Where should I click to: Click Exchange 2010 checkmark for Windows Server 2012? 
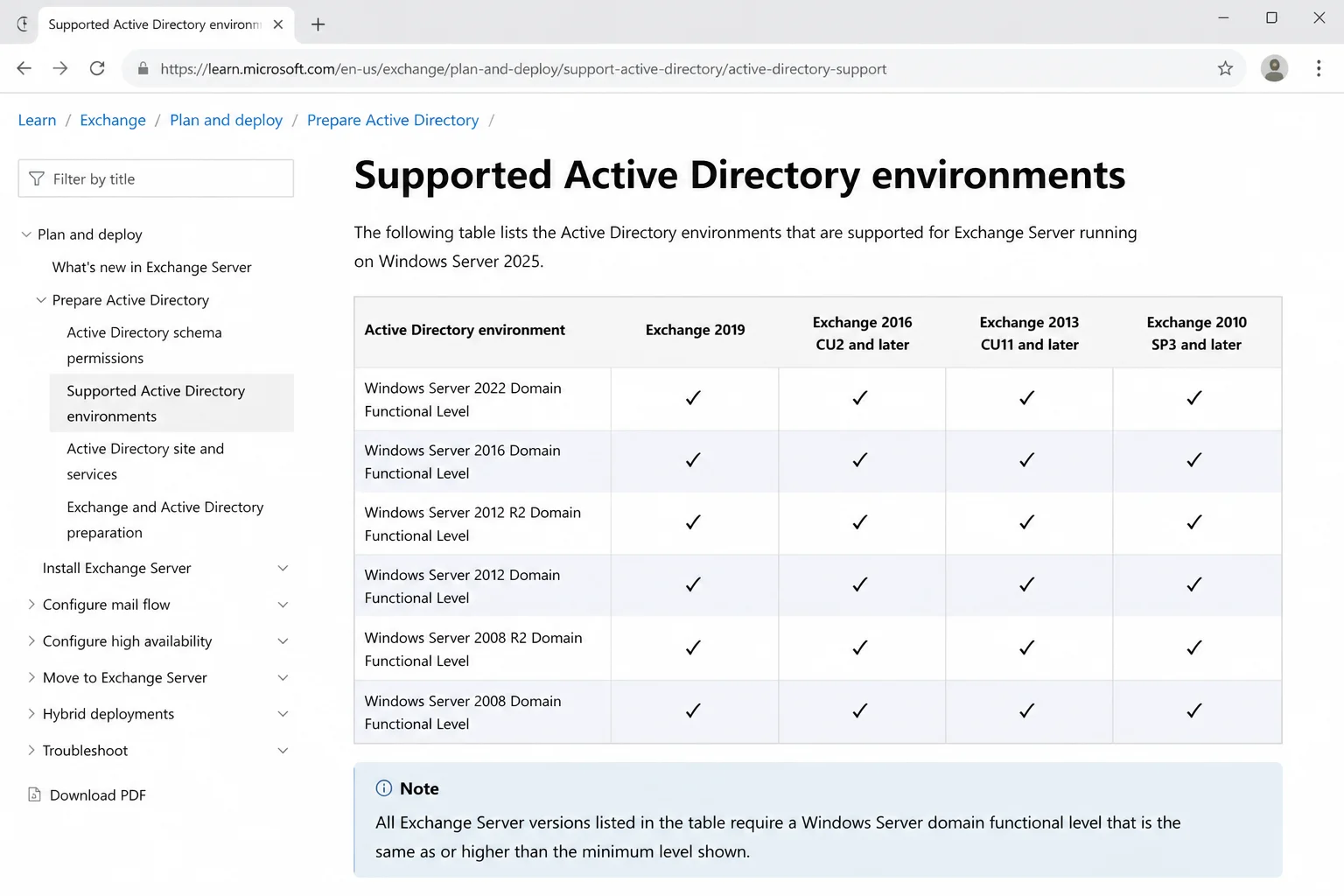[1194, 584]
